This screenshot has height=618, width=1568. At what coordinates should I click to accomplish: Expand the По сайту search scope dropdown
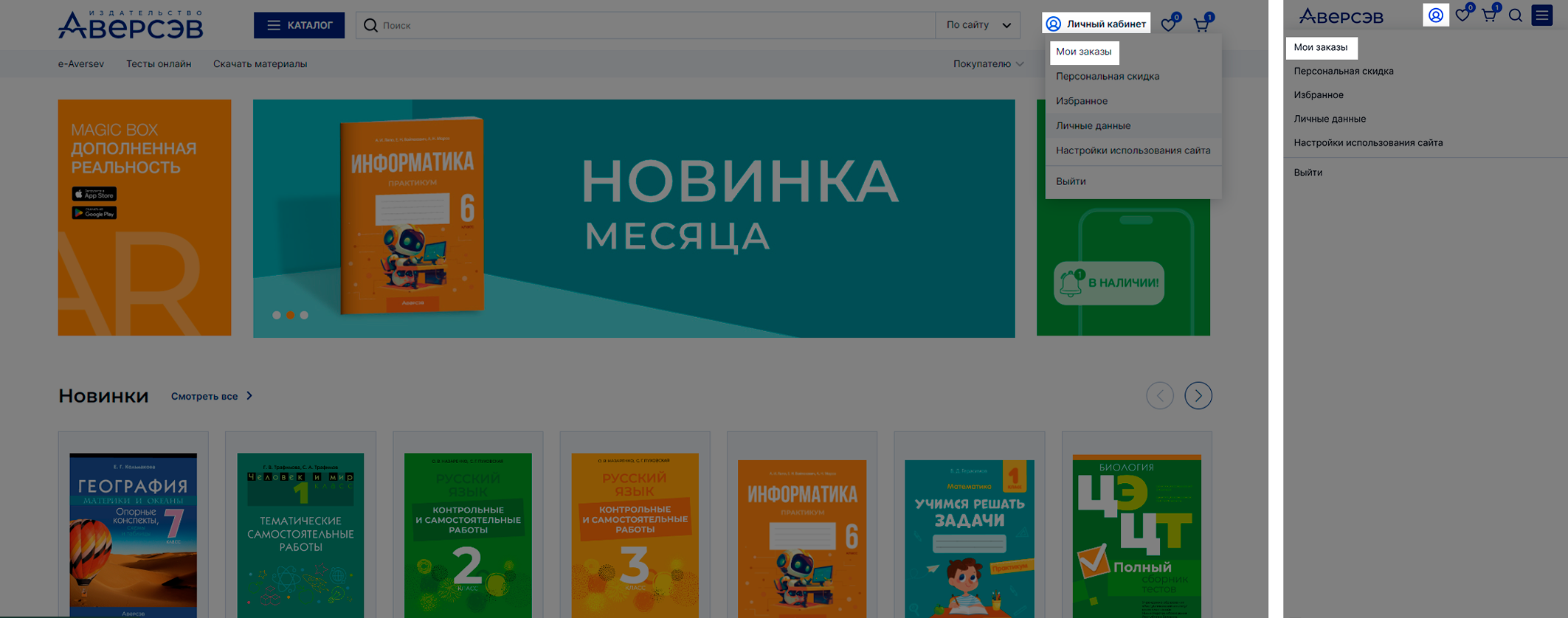point(978,25)
